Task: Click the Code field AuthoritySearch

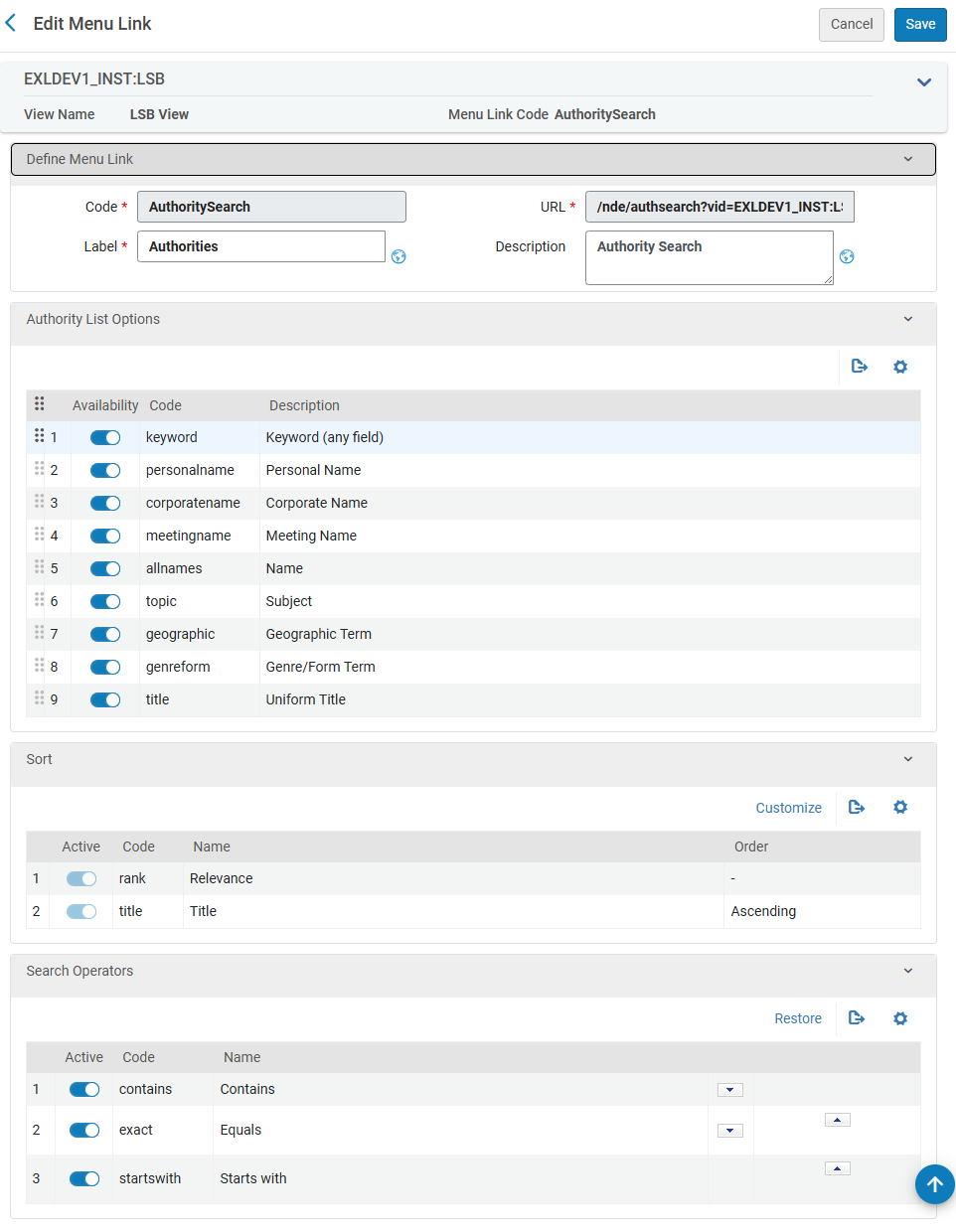Action: [271, 207]
